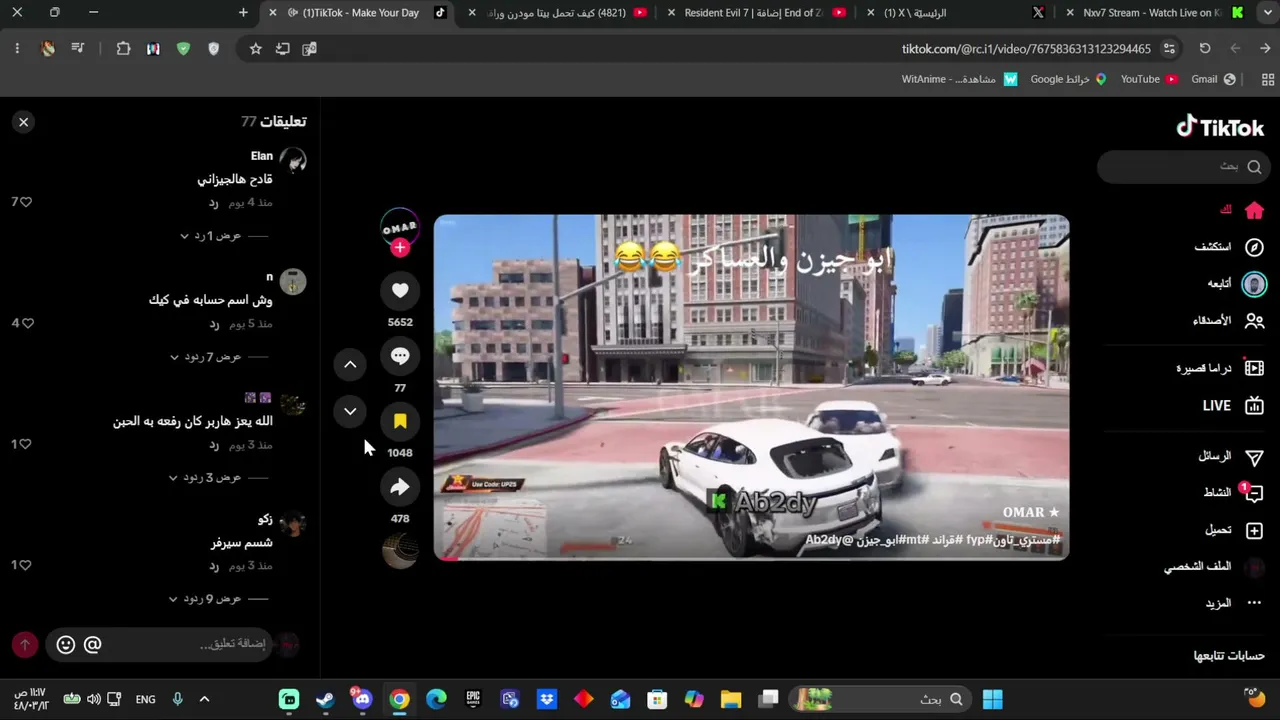The image size is (1280, 720).
Task: Open the video comments bubble showing 77
Action: [400, 356]
